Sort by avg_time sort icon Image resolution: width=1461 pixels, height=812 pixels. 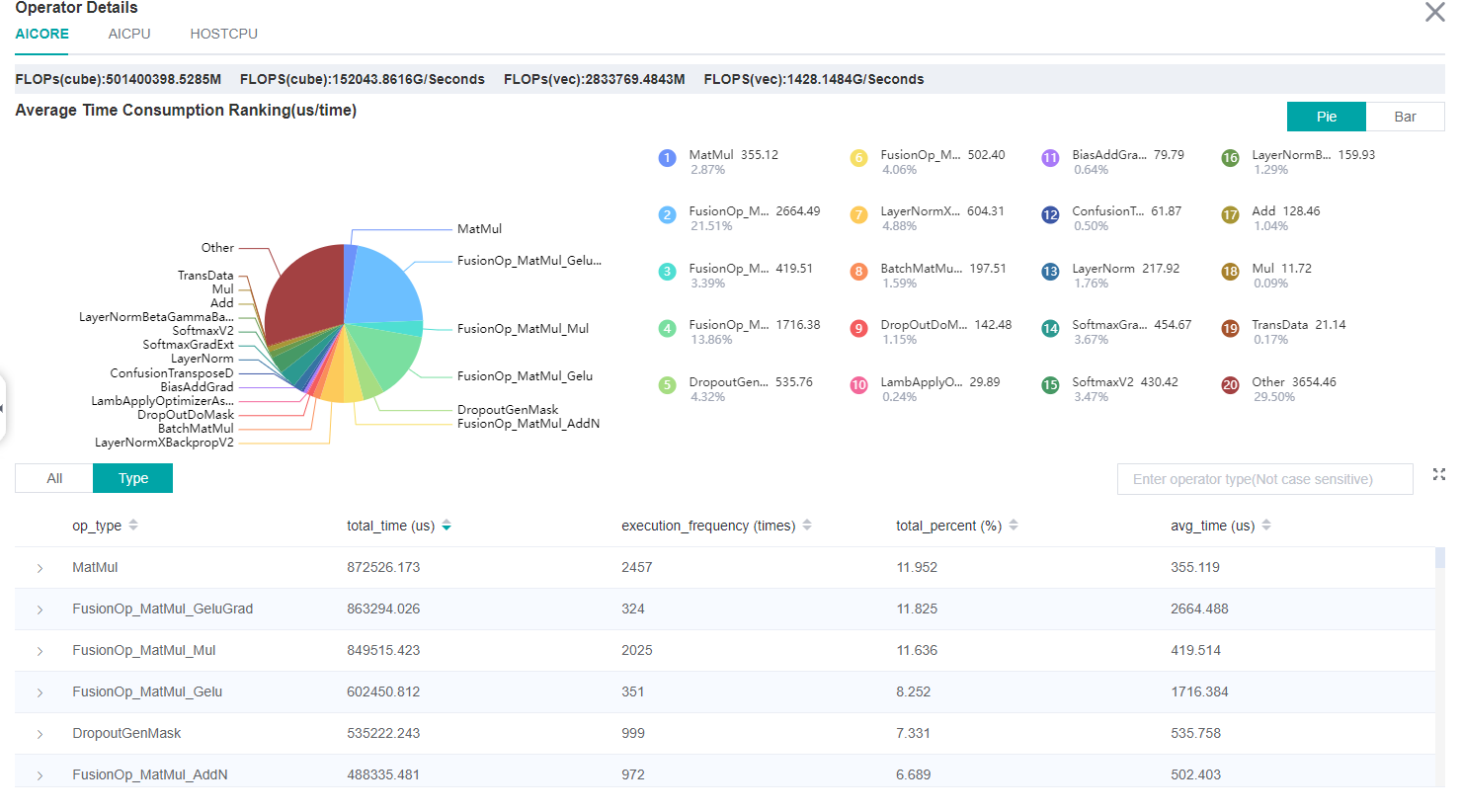pos(1266,526)
